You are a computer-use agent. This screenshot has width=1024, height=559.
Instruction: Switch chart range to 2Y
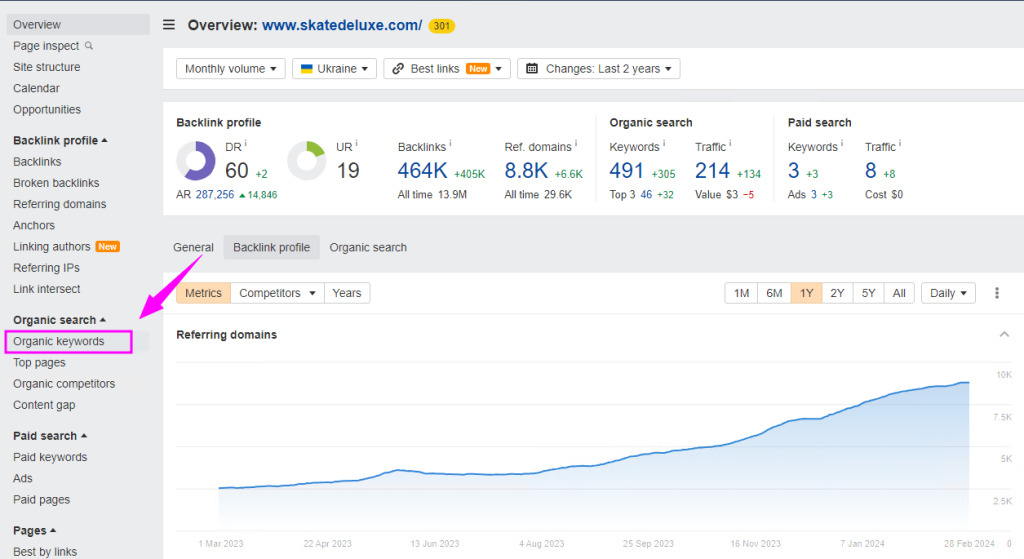837,293
